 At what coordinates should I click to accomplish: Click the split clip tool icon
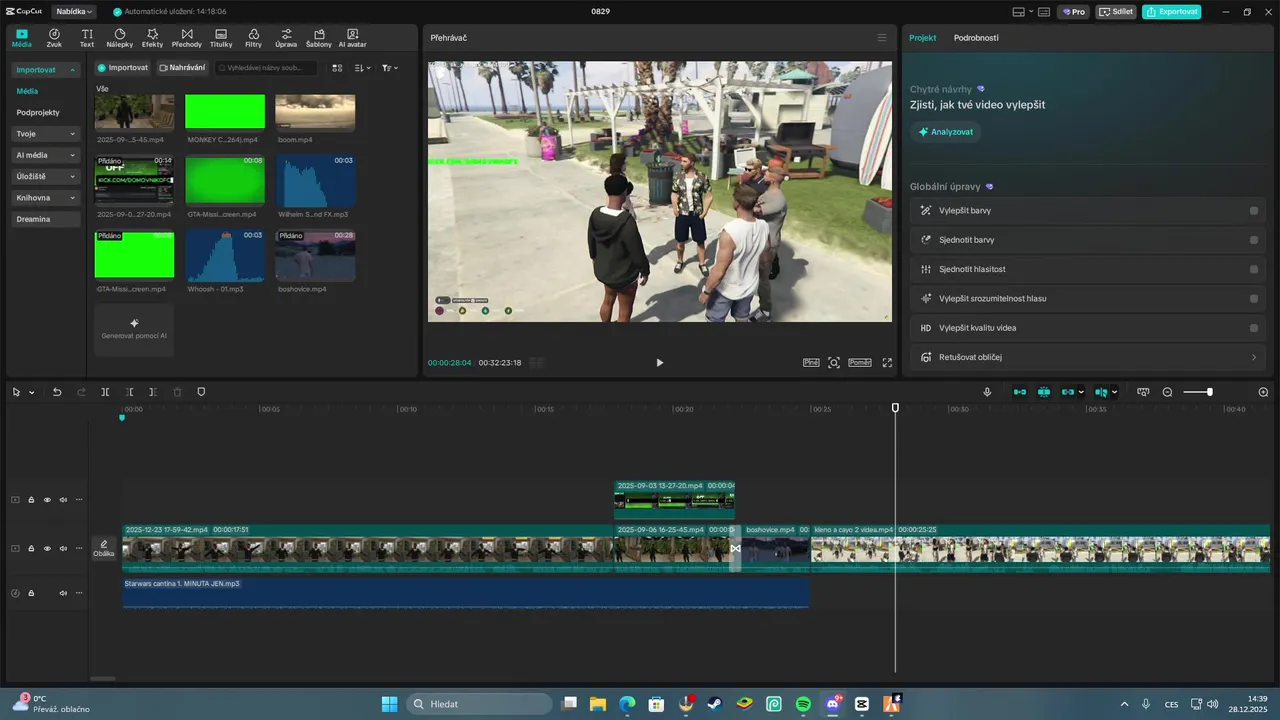coord(105,392)
